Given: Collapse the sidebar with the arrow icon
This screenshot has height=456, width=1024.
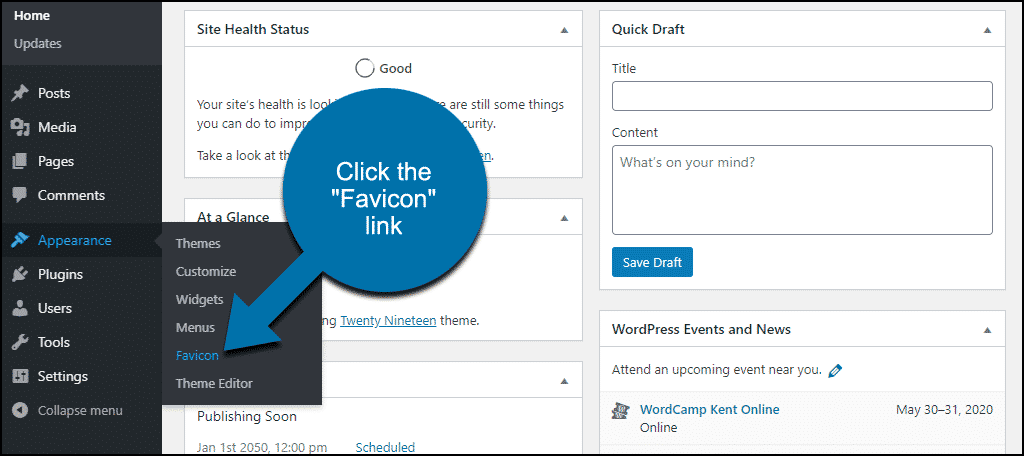Looking at the screenshot, I should point(20,410).
